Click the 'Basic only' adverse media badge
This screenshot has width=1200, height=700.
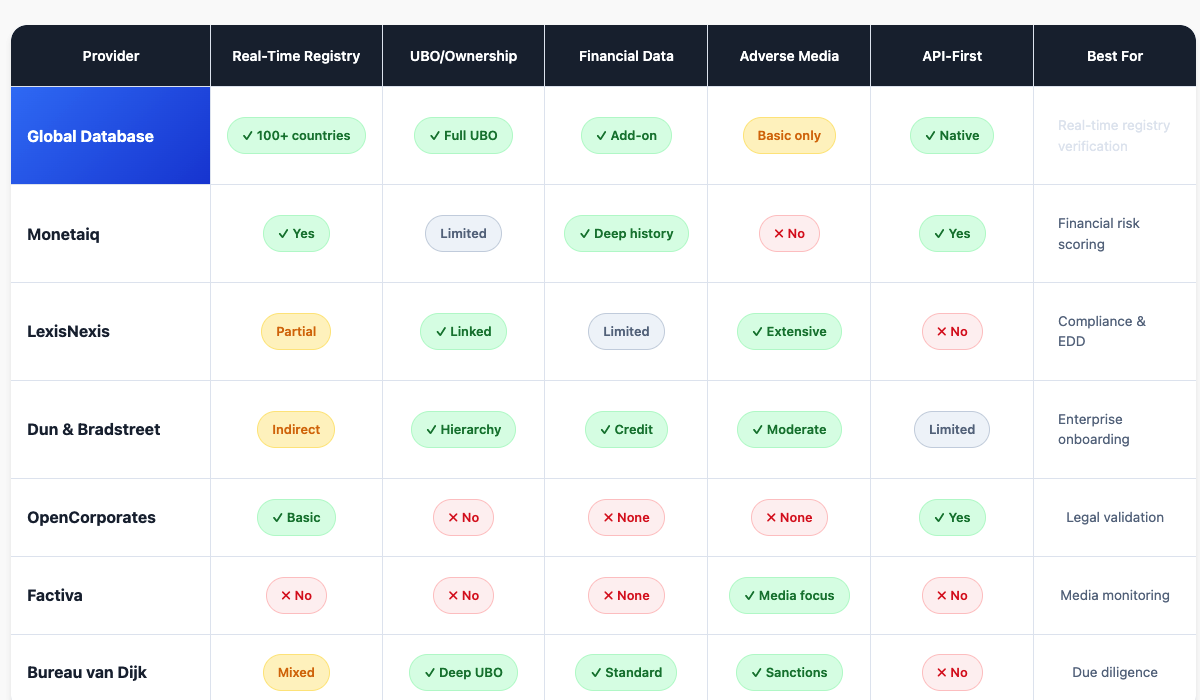pyautogui.click(x=789, y=136)
